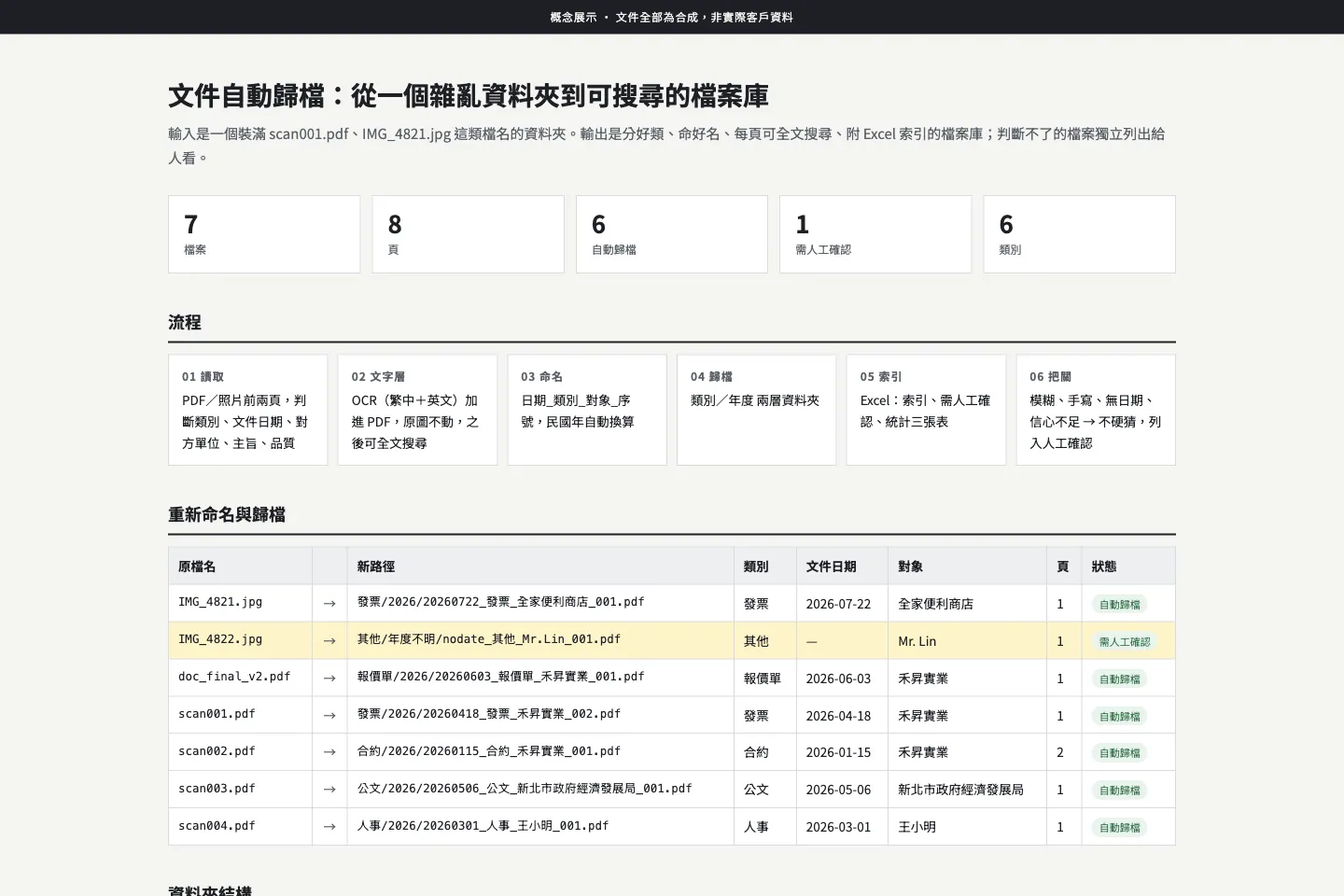This screenshot has height=896, width=1344.
Task: Open the 05 索引 process step card
Action: (926, 410)
